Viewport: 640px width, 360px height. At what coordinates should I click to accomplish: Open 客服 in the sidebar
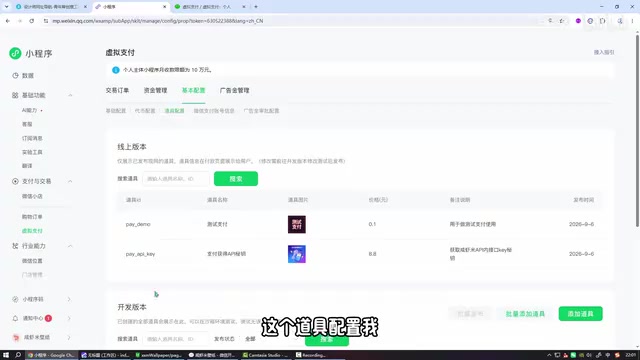tap(27, 124)
